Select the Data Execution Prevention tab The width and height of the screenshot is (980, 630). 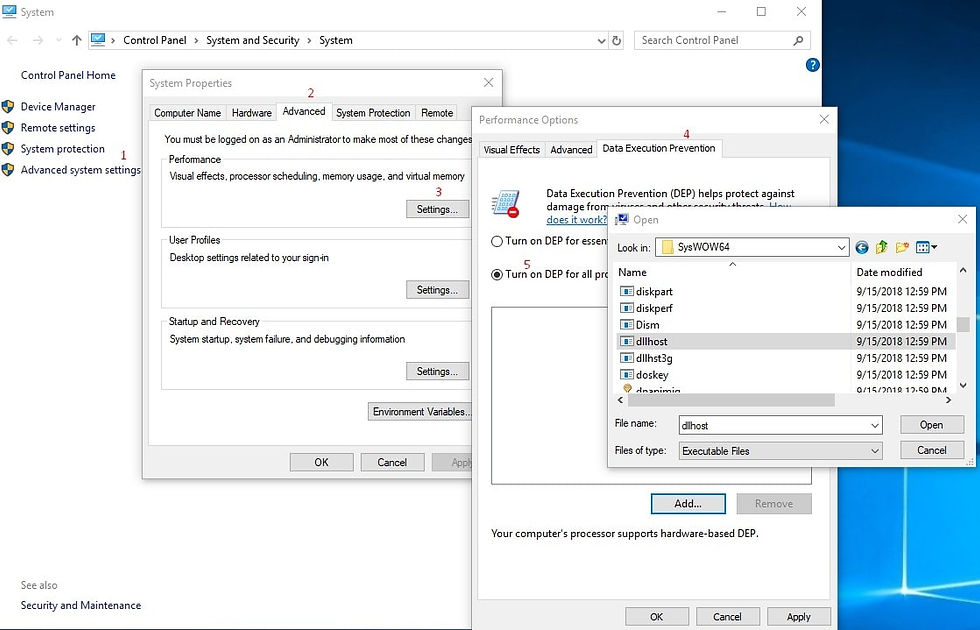coord(659,148)
